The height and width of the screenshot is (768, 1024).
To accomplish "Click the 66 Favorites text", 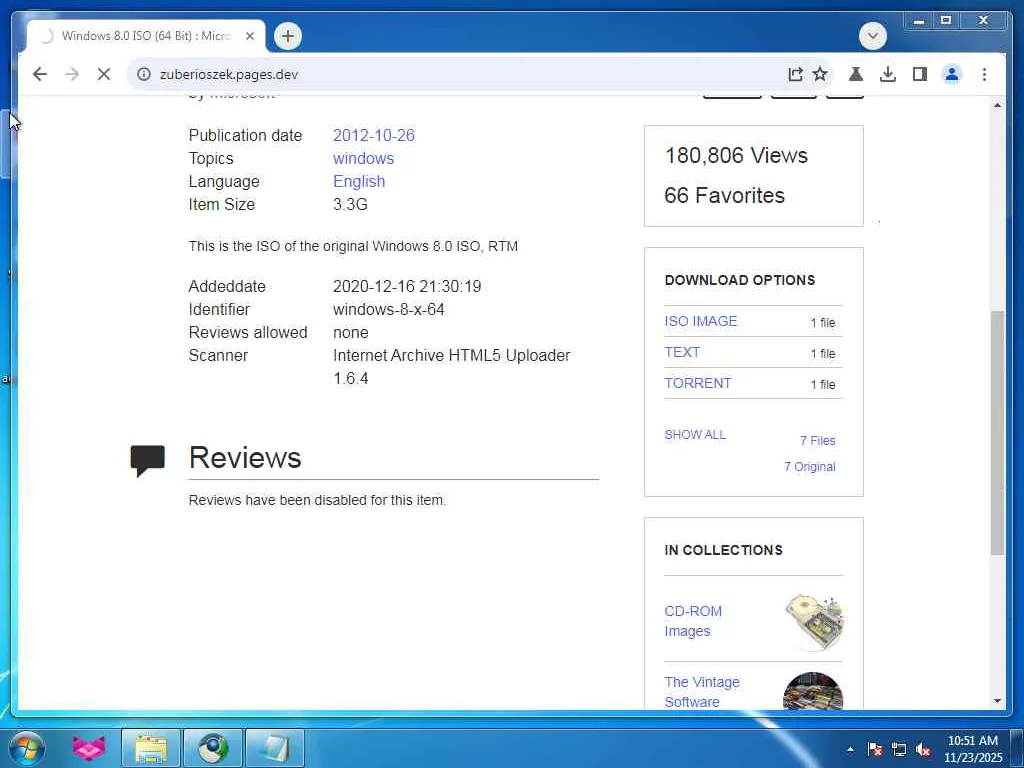I will (724, 195).
